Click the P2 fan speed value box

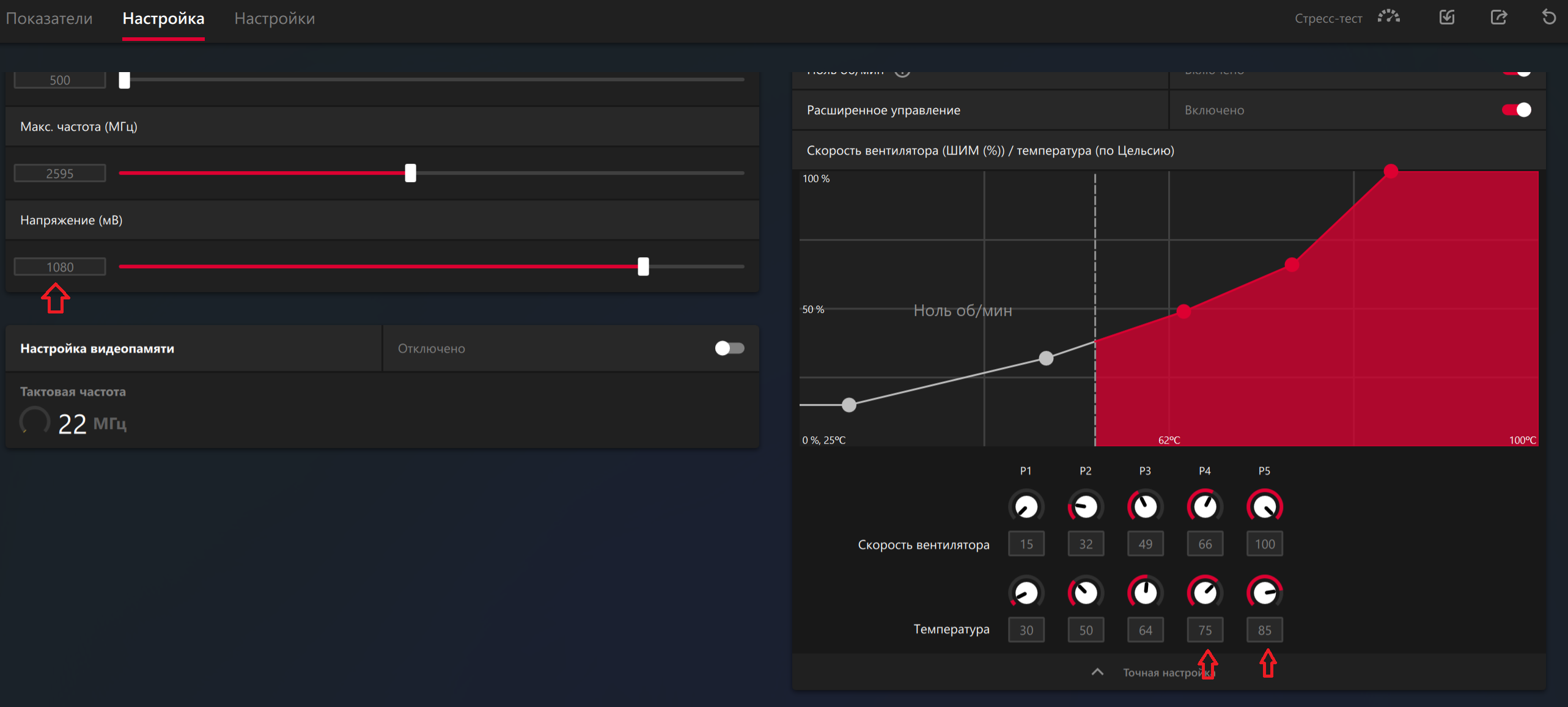pyautogui.click(x=1085, y=544)
